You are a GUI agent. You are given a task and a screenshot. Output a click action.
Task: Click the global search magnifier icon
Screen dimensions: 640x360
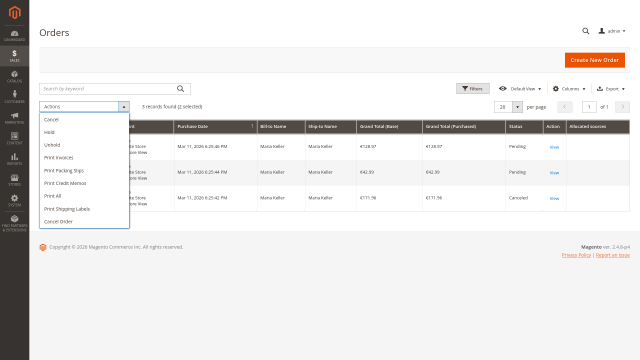585,31
